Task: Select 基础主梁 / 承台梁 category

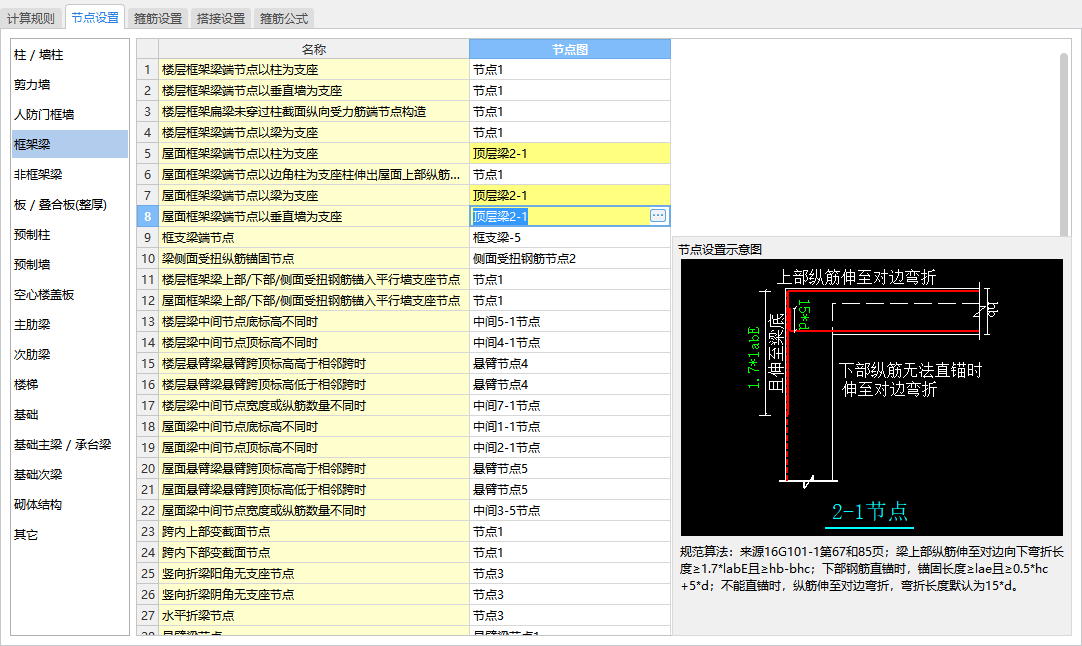Action: click(x=70, y=444)
